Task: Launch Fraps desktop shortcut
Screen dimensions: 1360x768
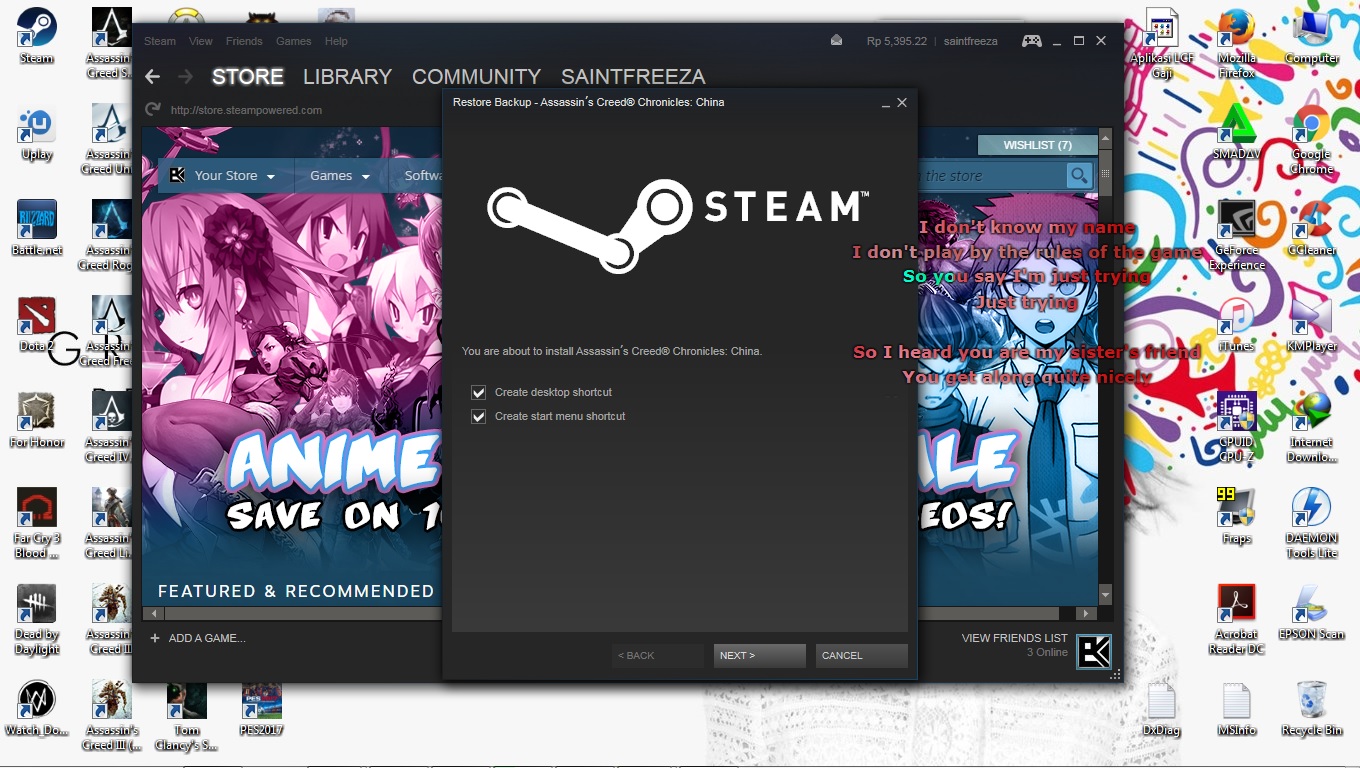Action: [1237, 516]
